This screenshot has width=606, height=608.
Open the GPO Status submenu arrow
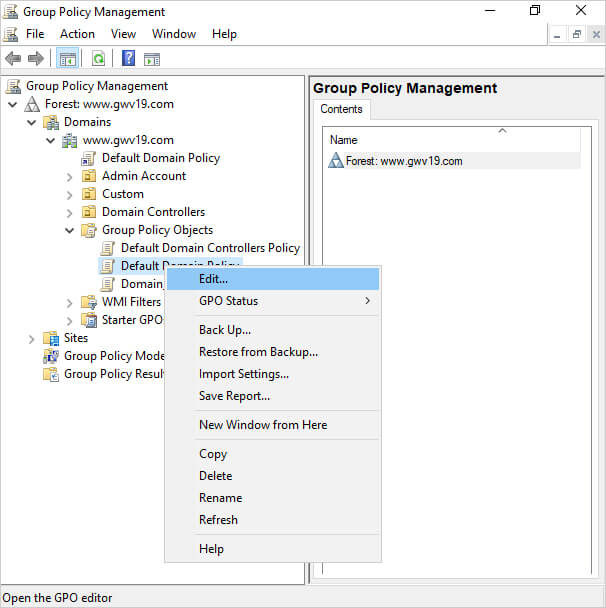[367, 301]
